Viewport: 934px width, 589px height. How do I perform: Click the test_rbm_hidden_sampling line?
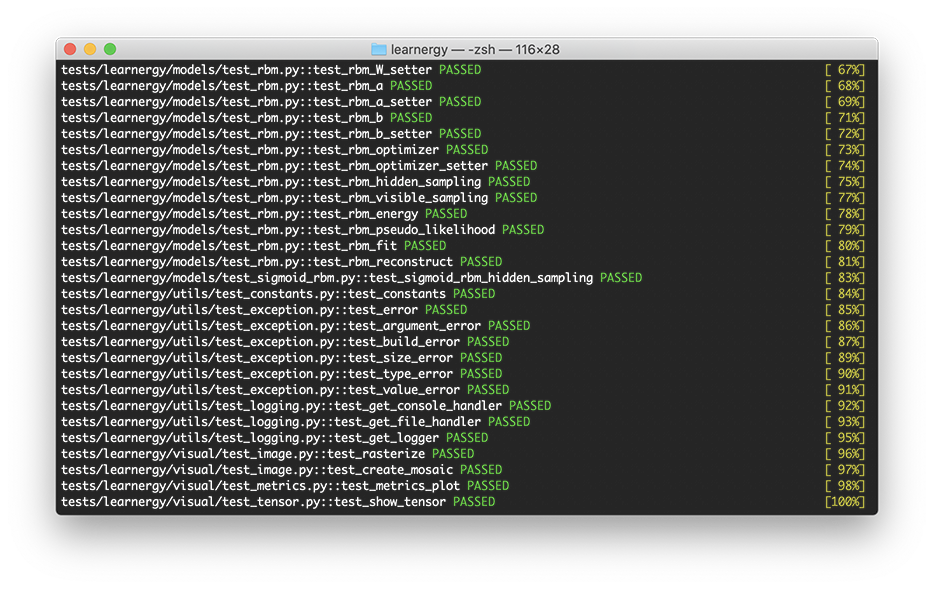(295, 182)
